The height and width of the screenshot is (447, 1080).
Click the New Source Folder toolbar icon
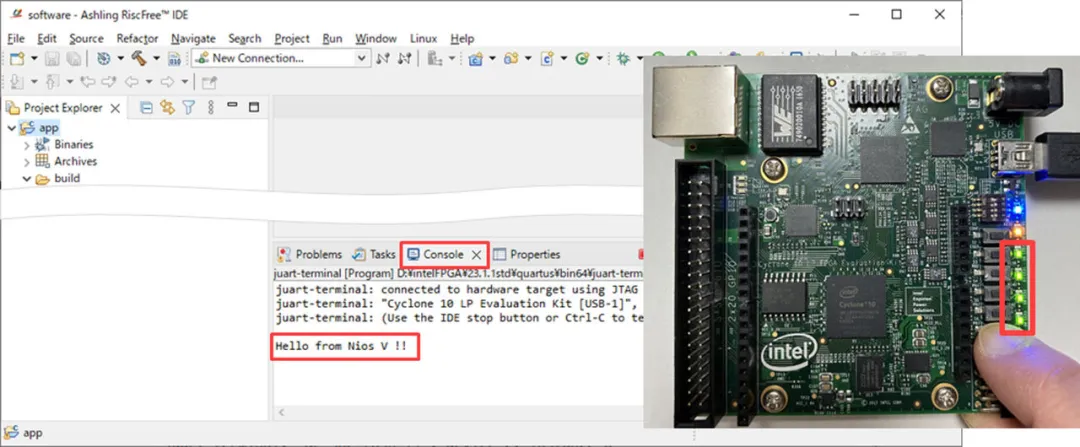(511, 59)
